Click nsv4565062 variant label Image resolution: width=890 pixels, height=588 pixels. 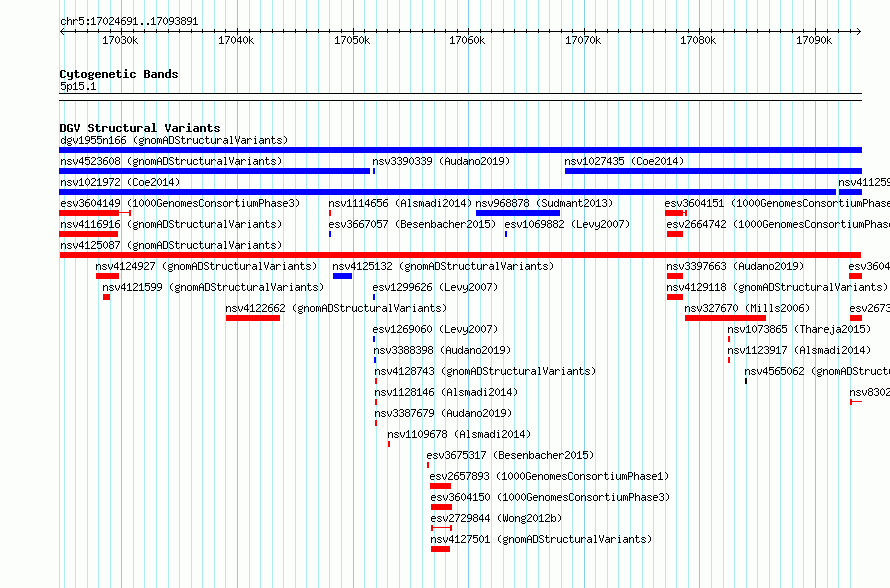[817, 371]
